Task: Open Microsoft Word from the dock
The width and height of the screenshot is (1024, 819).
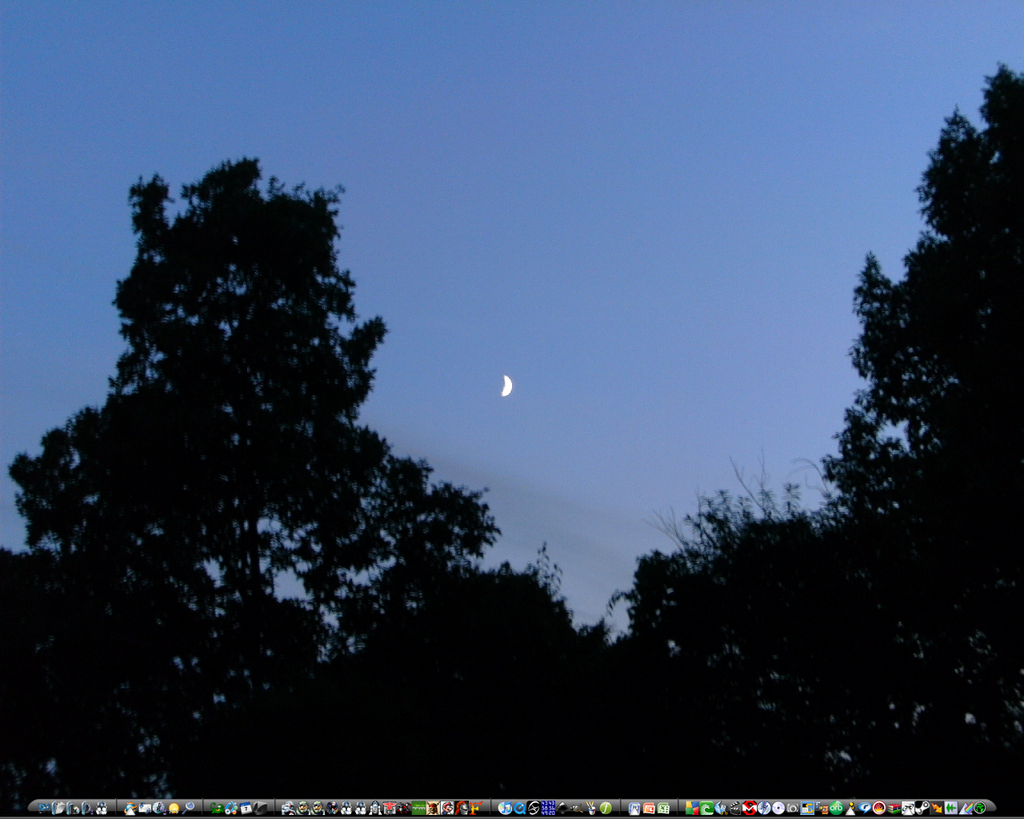Action: (x=634, y=809)
